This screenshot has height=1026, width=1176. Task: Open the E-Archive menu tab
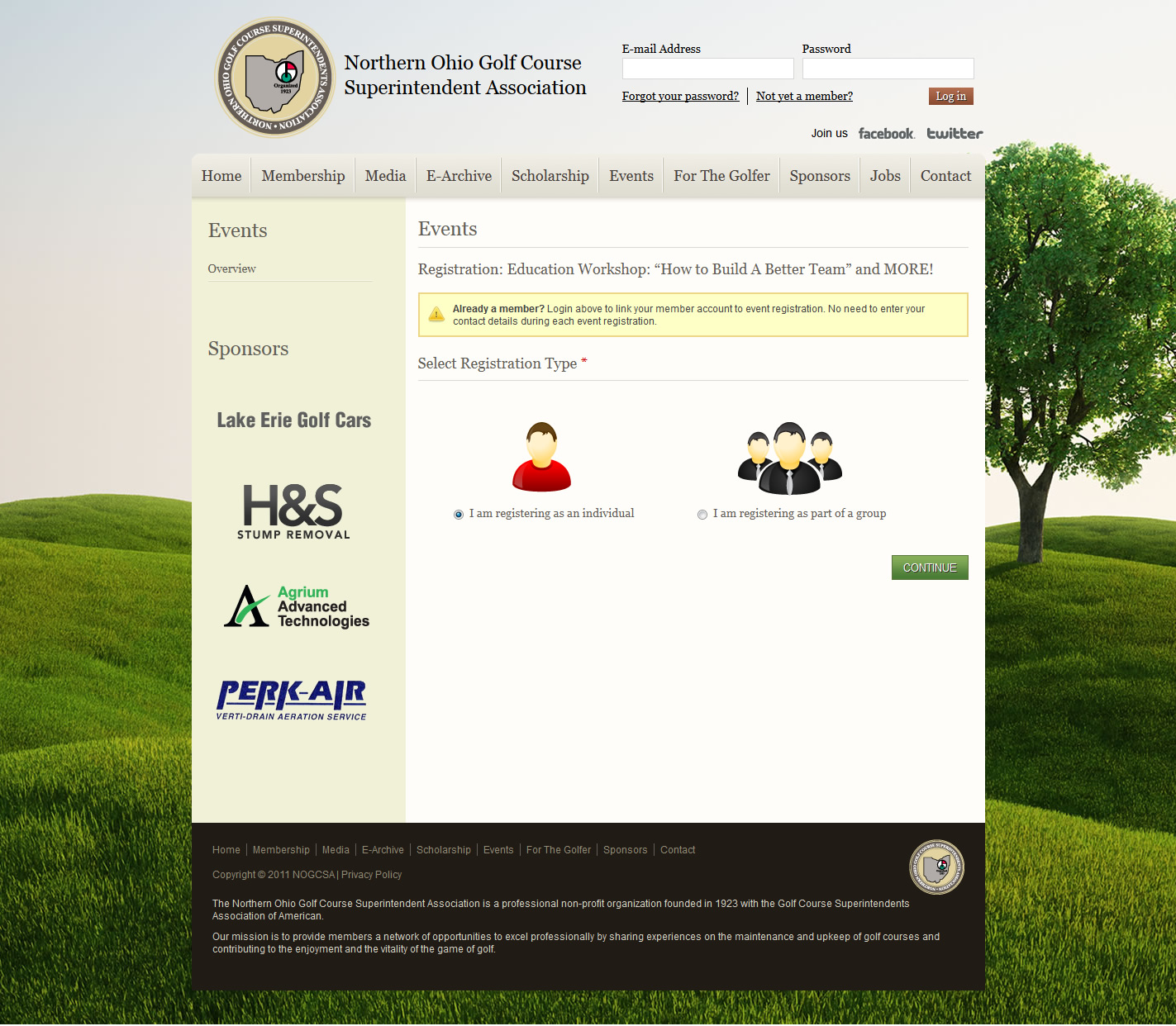point(459,176)
